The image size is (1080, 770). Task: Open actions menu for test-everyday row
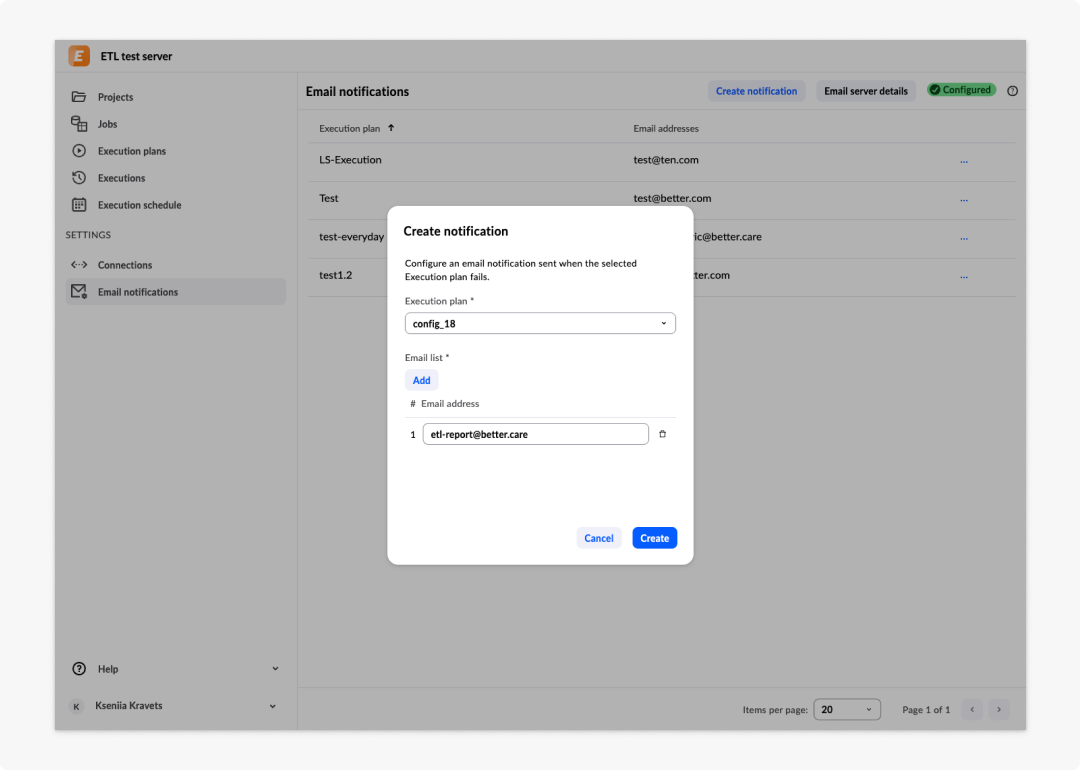pyautogui.click(x=964, y=238)
